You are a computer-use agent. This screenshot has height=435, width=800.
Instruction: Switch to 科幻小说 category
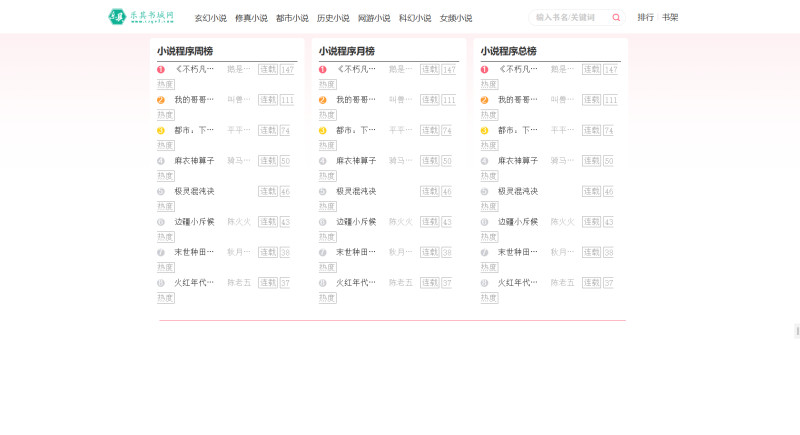click(x=415, y=18)
